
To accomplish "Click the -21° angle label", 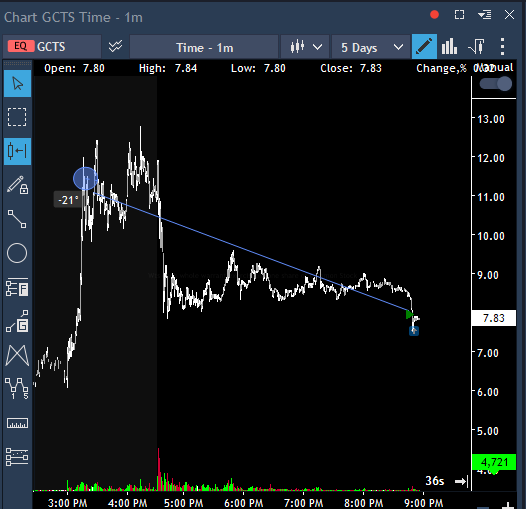I will point(68,200).
